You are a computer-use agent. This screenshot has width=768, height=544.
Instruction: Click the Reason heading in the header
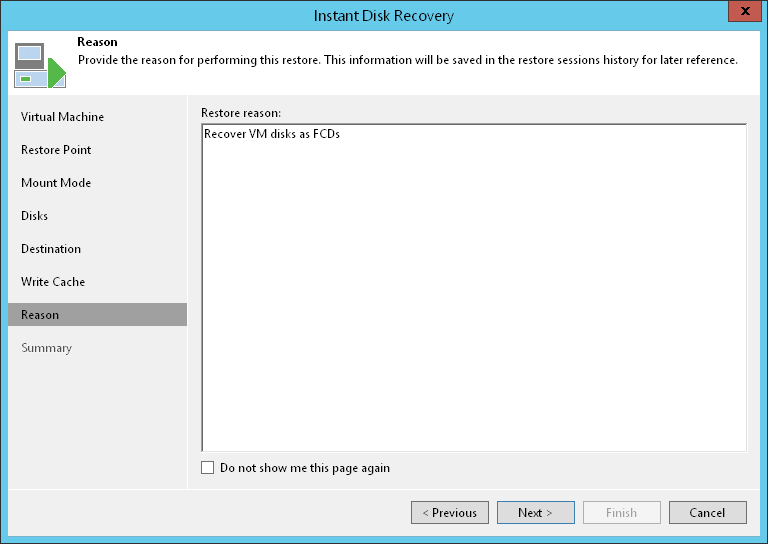tap(97, 43)
